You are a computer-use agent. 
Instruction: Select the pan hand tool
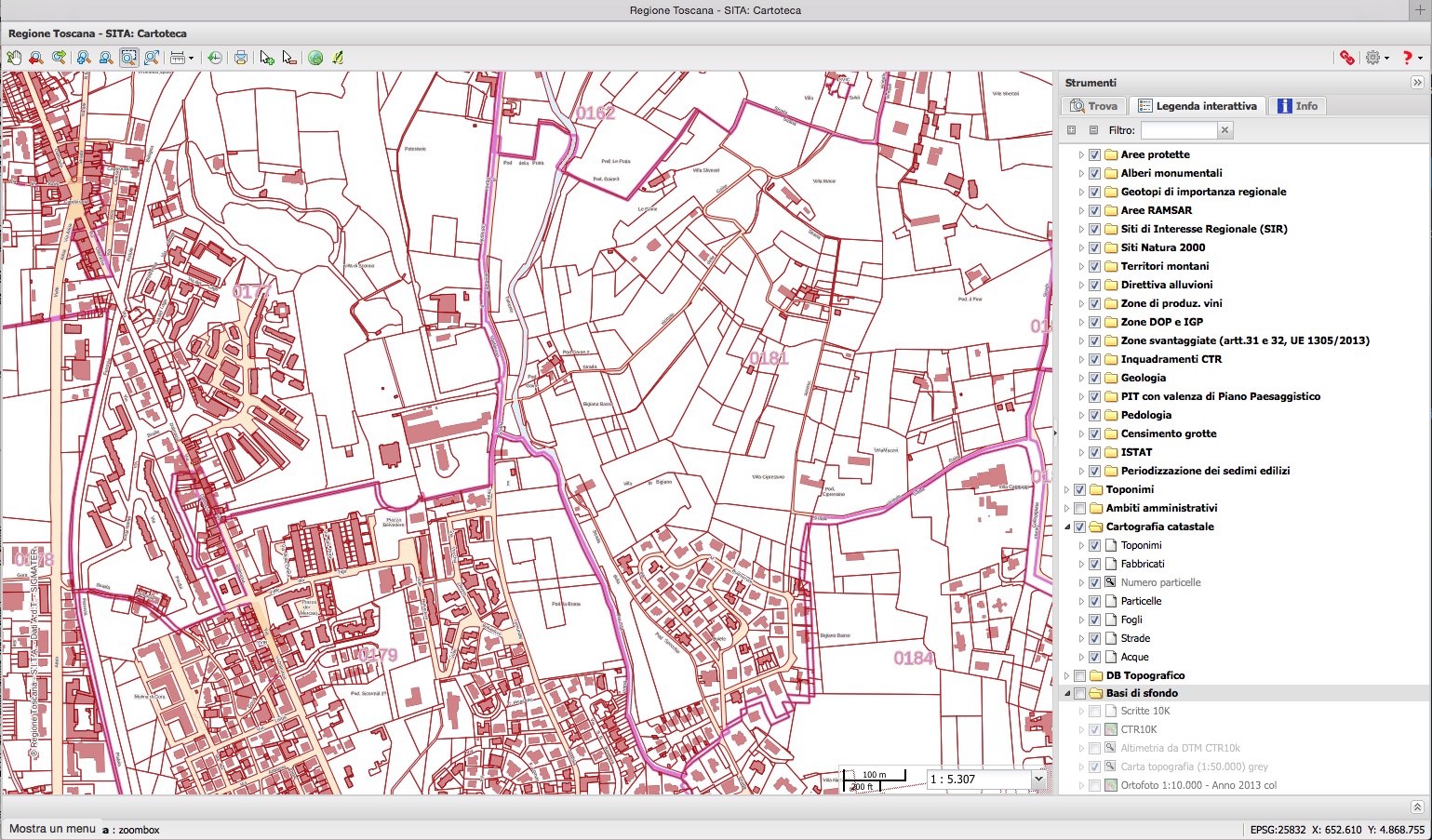(x=13, y=58)
